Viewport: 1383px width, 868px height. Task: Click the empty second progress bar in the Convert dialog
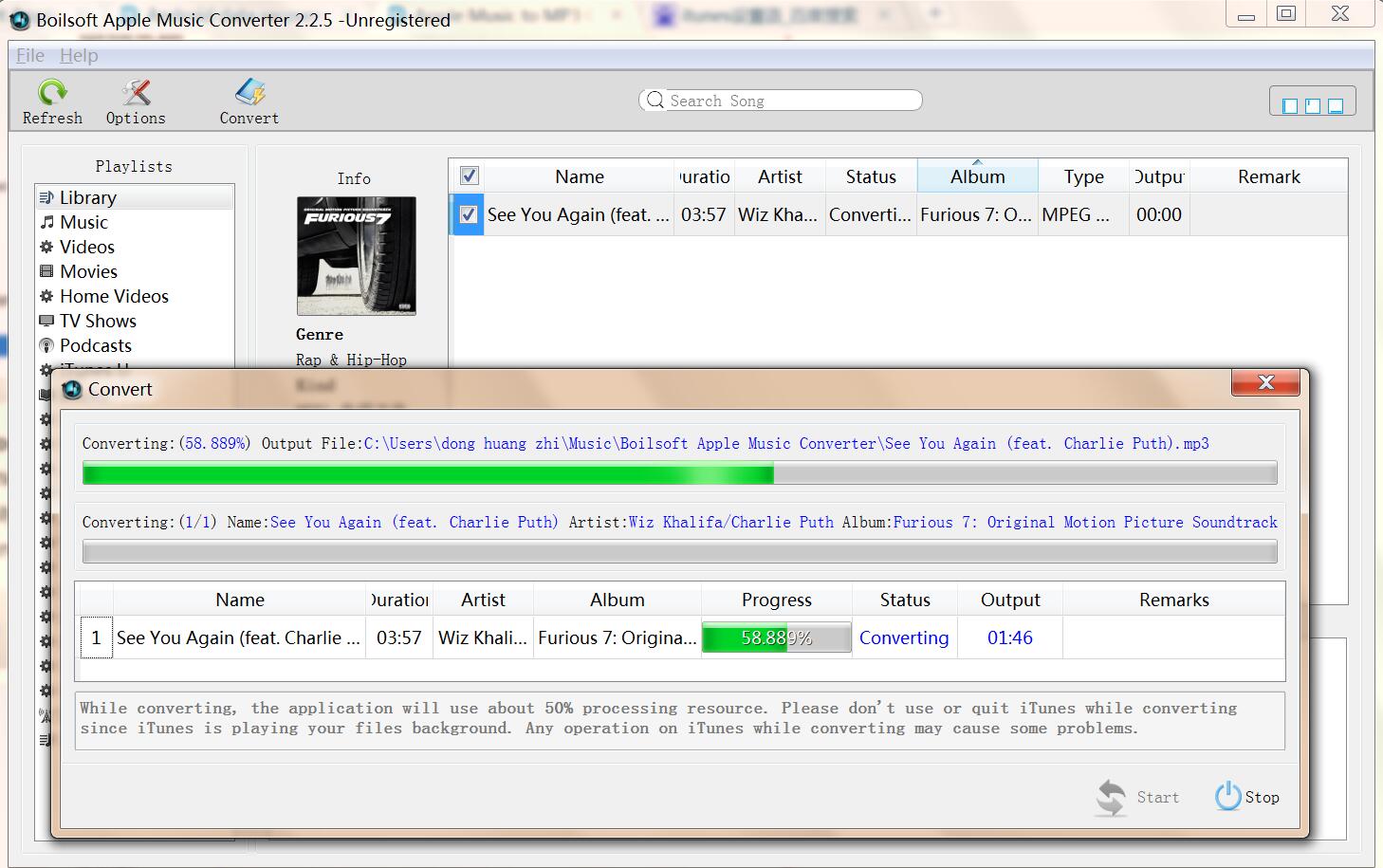point(680,551)
